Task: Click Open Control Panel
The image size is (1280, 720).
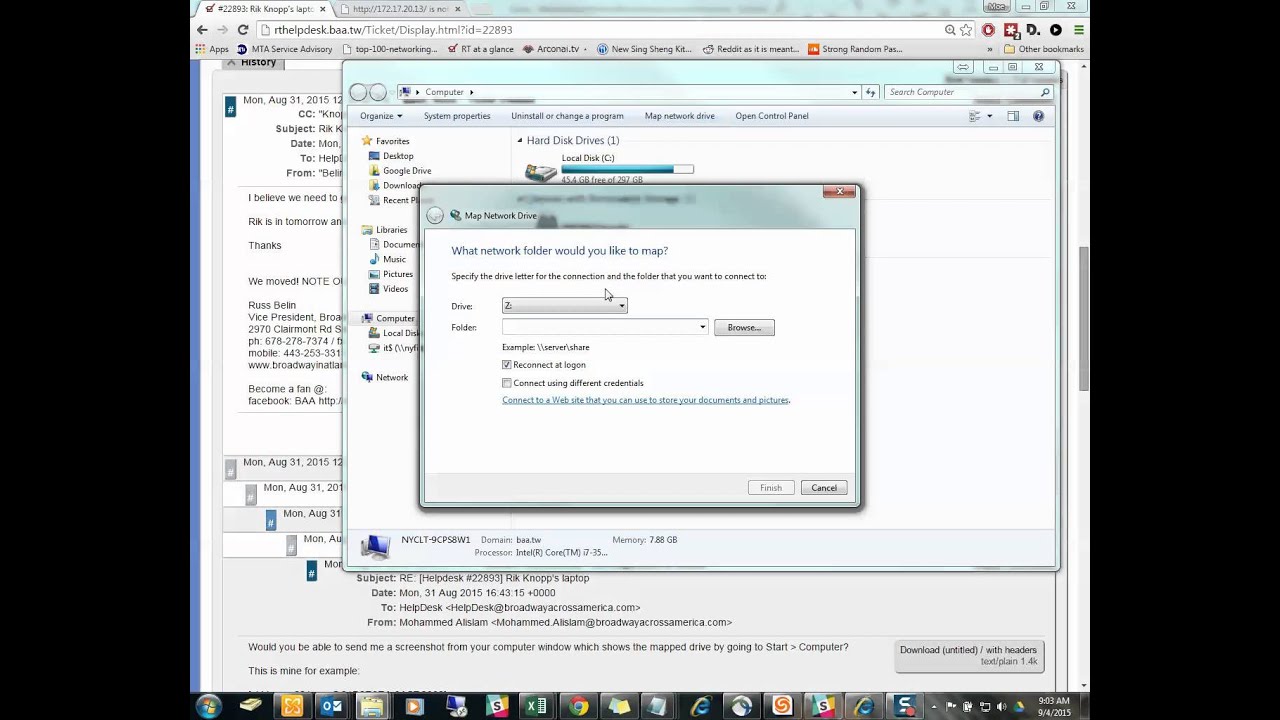Action: click(772, 116)
